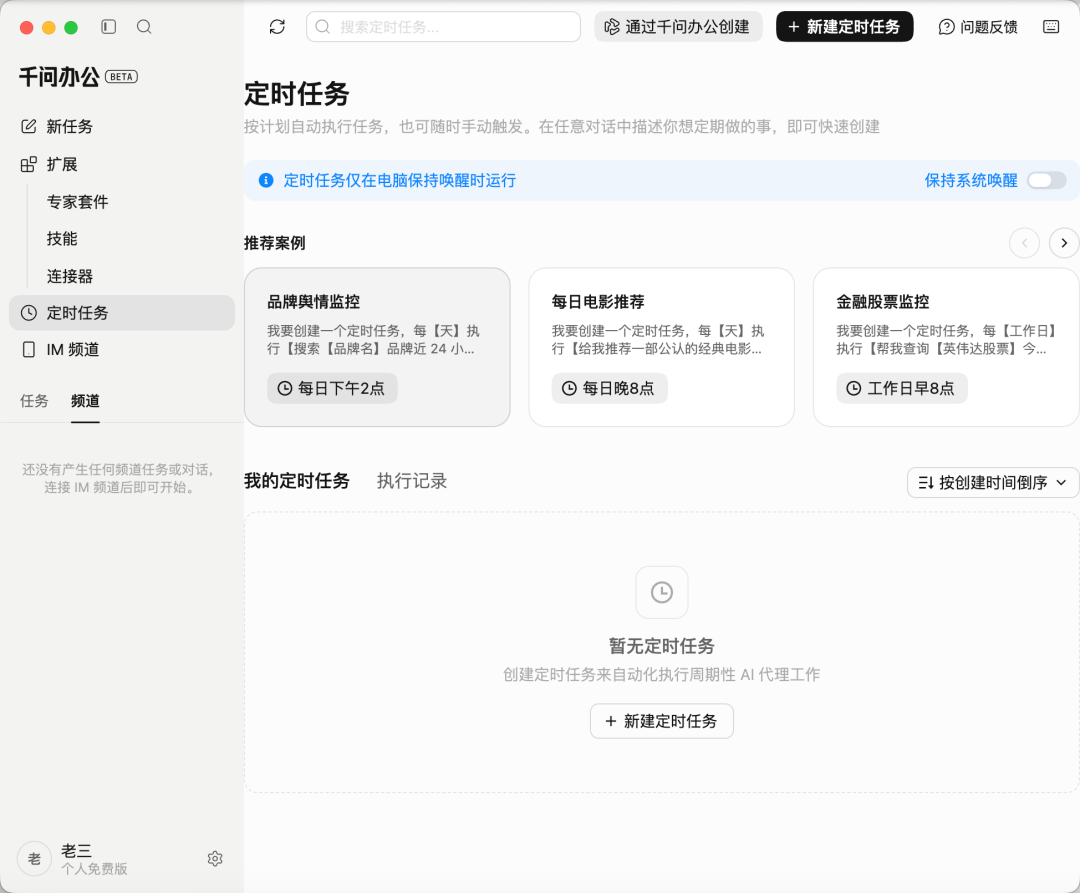1080x893 pixels.
Task: Toggle the sidebar panel icon
Action: pyautogui.click(x=108, y=27)
